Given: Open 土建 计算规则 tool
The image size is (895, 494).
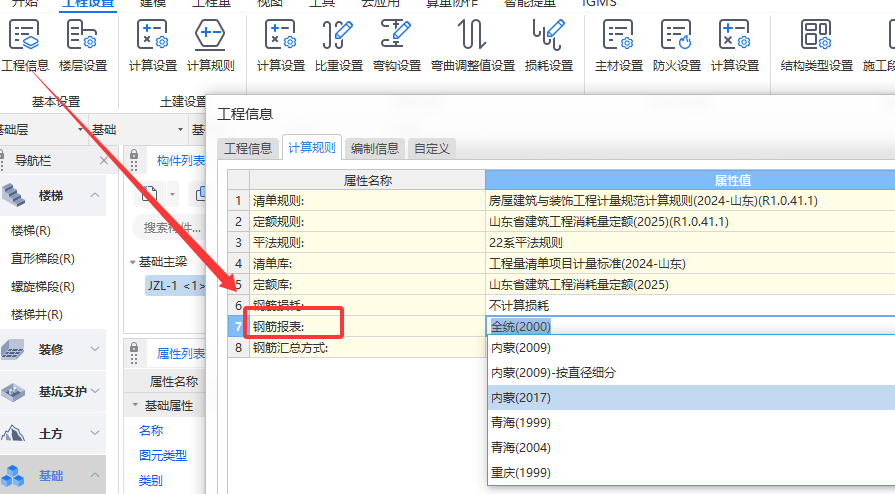Looking at the screenshot, I should [211, 46].
